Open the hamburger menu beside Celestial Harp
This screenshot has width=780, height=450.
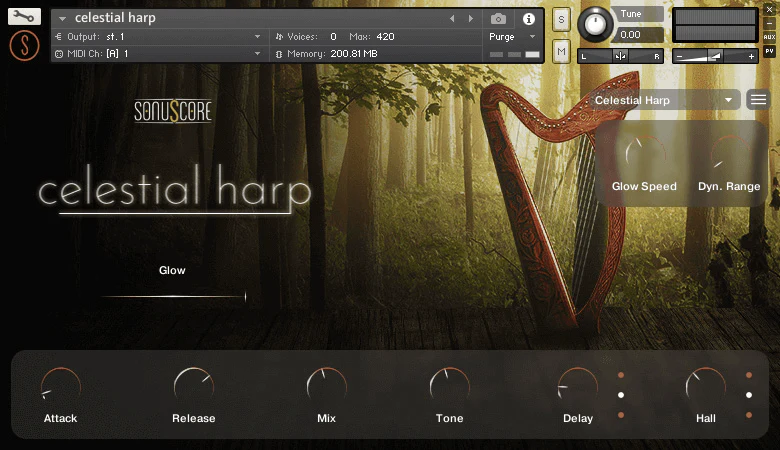tap(758, 100)
